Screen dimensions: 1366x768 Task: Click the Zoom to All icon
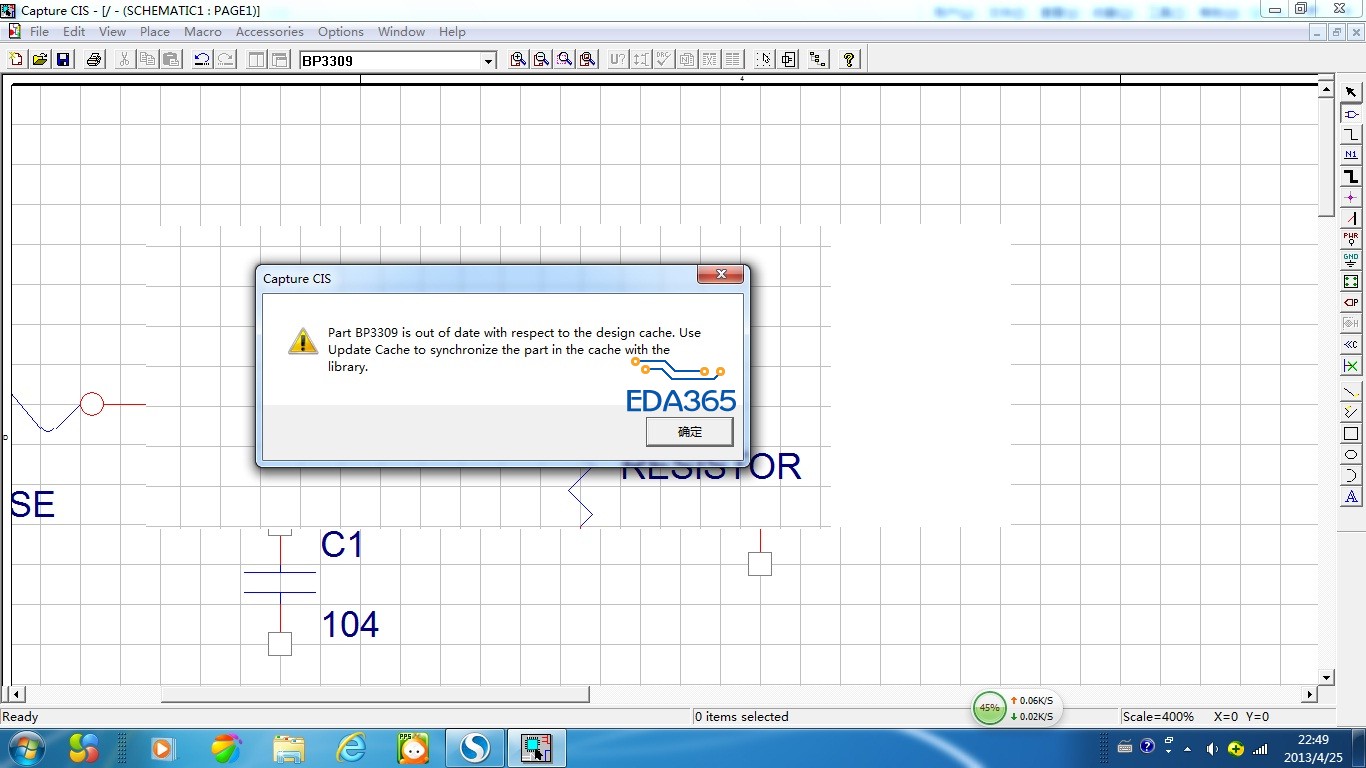(x=587, y=60)
